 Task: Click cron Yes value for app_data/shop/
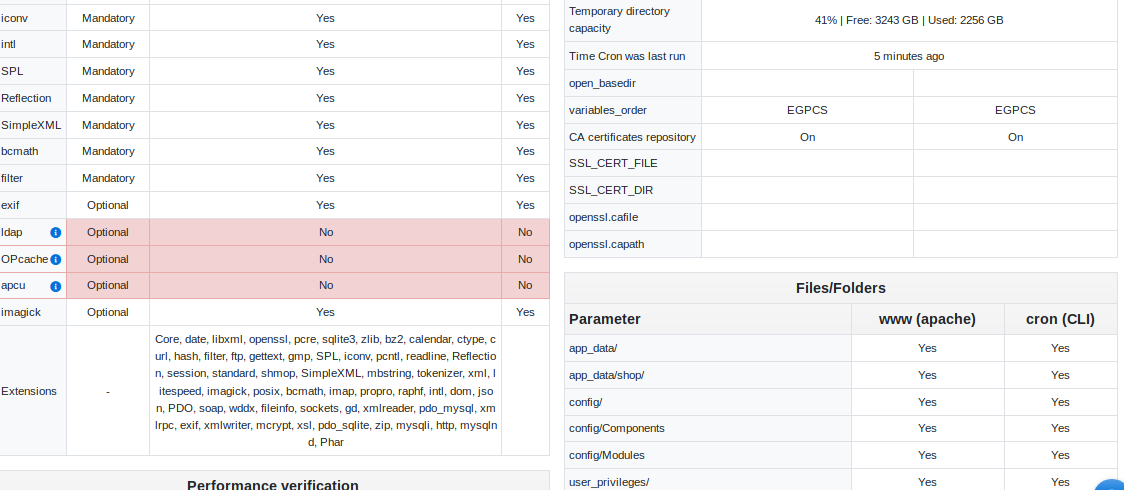(1060, 375)
